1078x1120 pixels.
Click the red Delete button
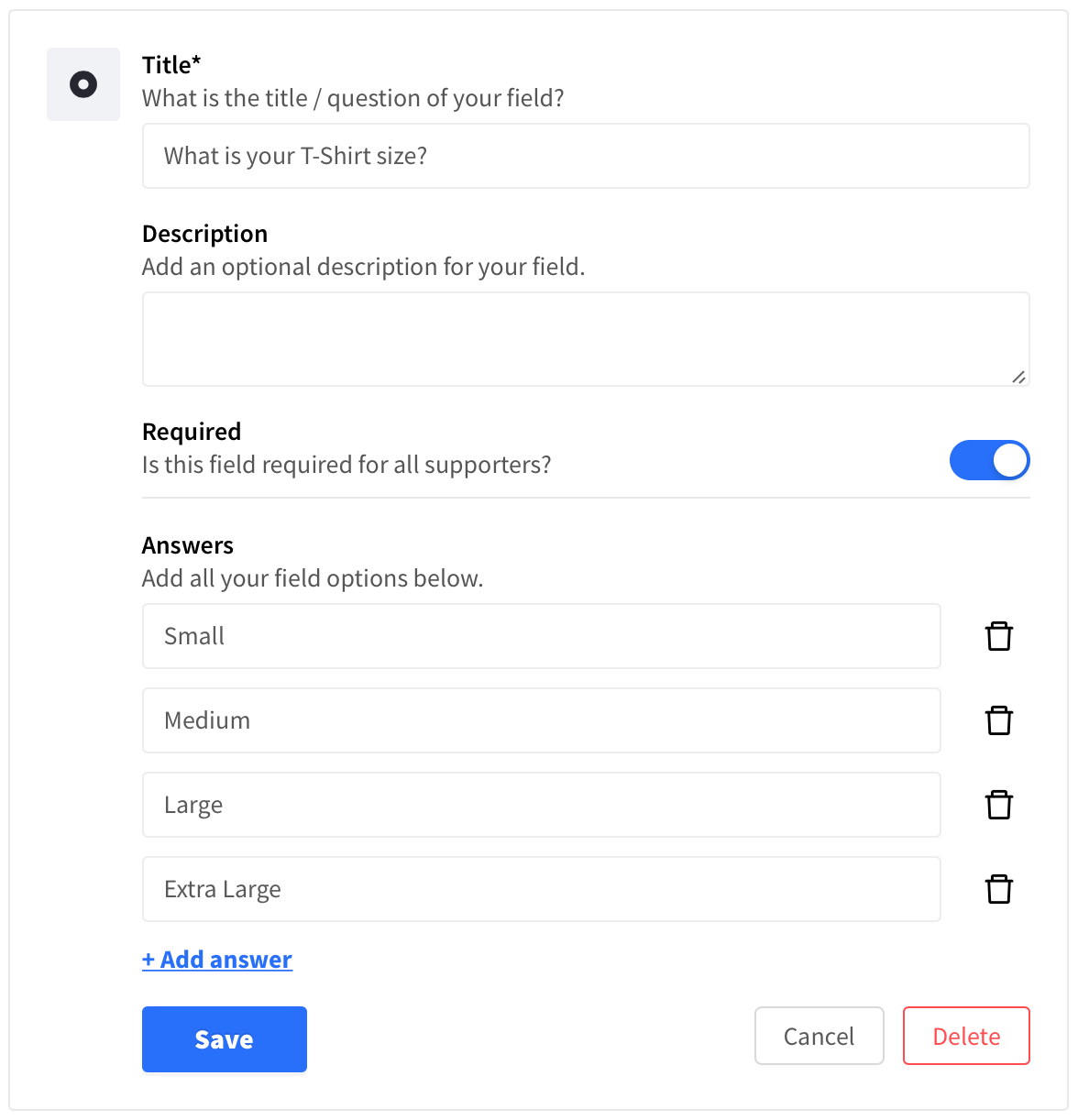(966, 1036)
